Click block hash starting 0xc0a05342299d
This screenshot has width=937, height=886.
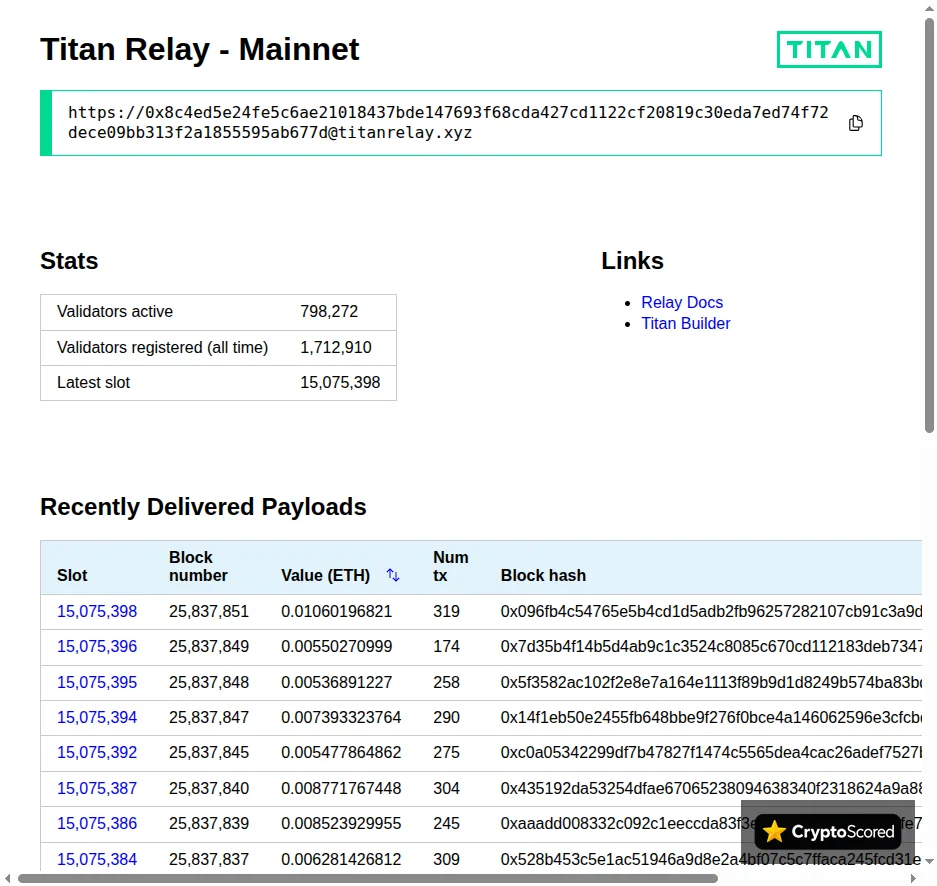point(711,752)
